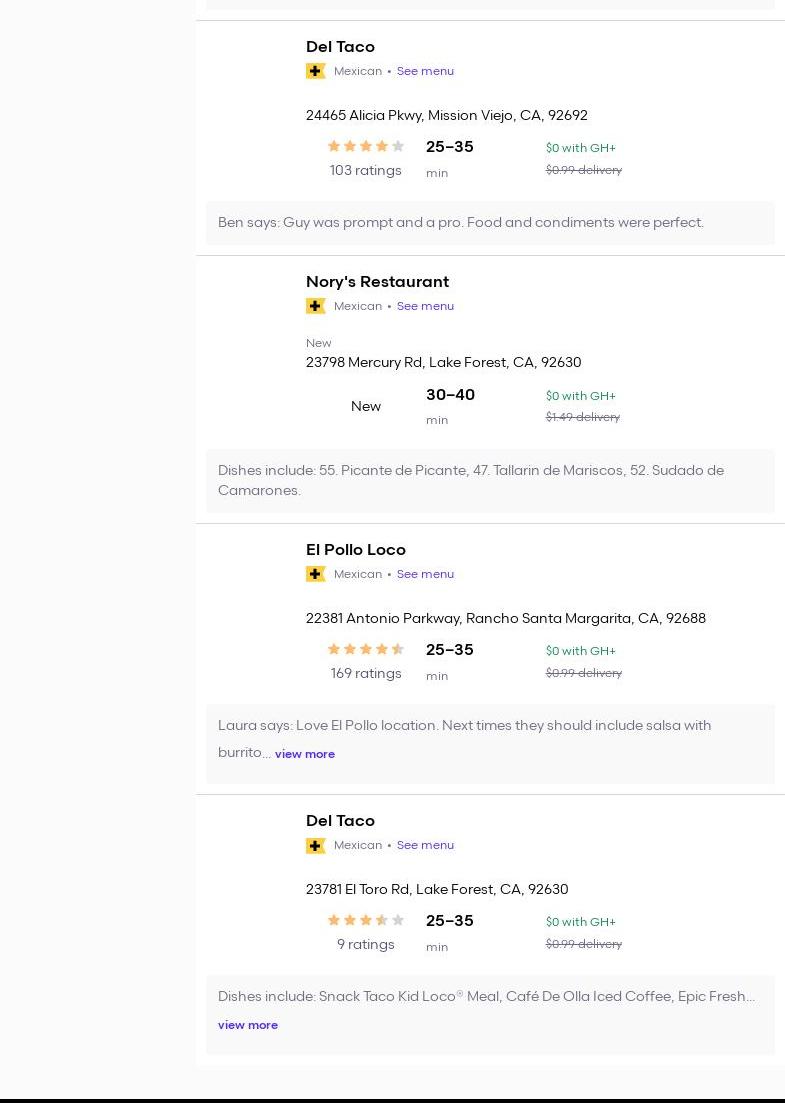Click the GH+ badge beside Nory's Restaurant
The width and height of the screenshot is (785, 1103).
coord(316,306)
